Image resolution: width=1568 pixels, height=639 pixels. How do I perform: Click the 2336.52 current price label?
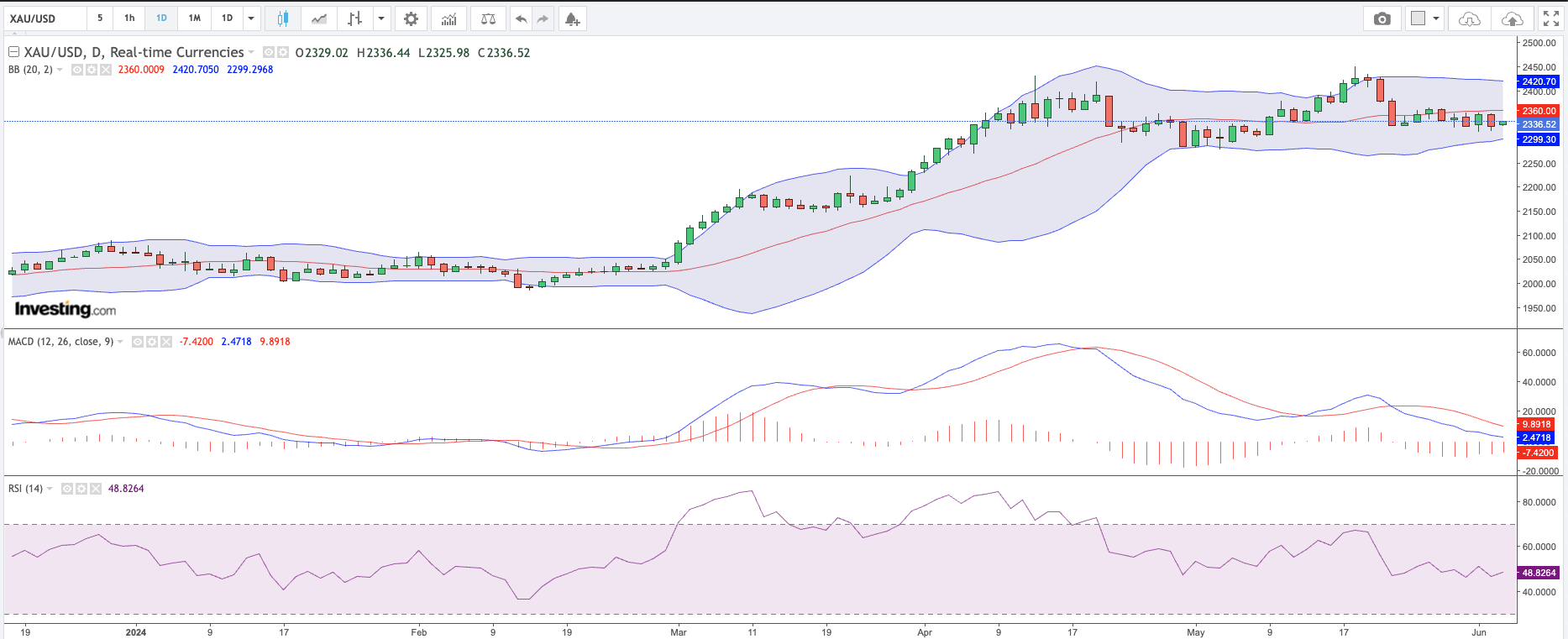[x=1539, y=124]
